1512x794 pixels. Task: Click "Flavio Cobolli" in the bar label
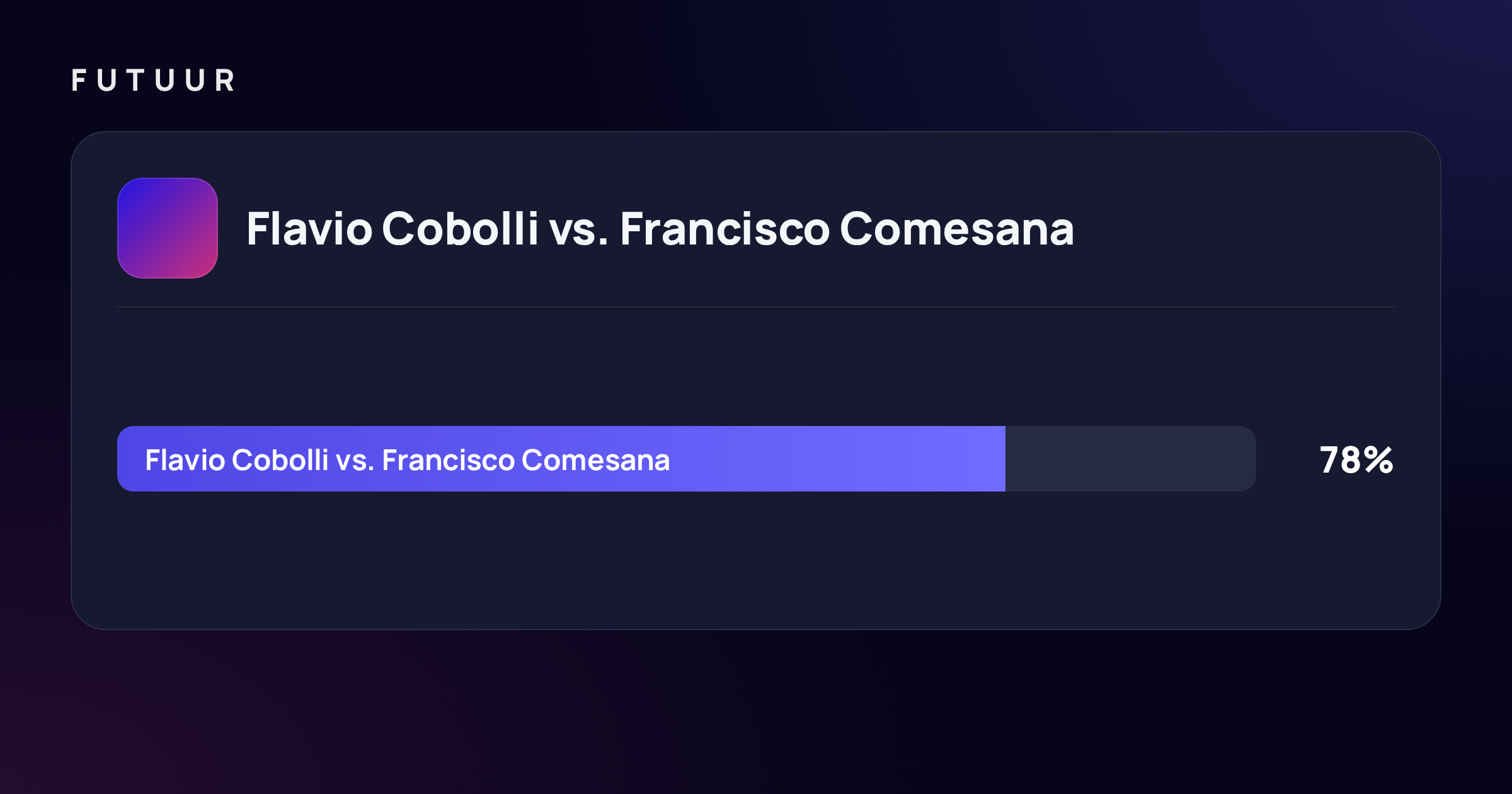click(237, 459)
